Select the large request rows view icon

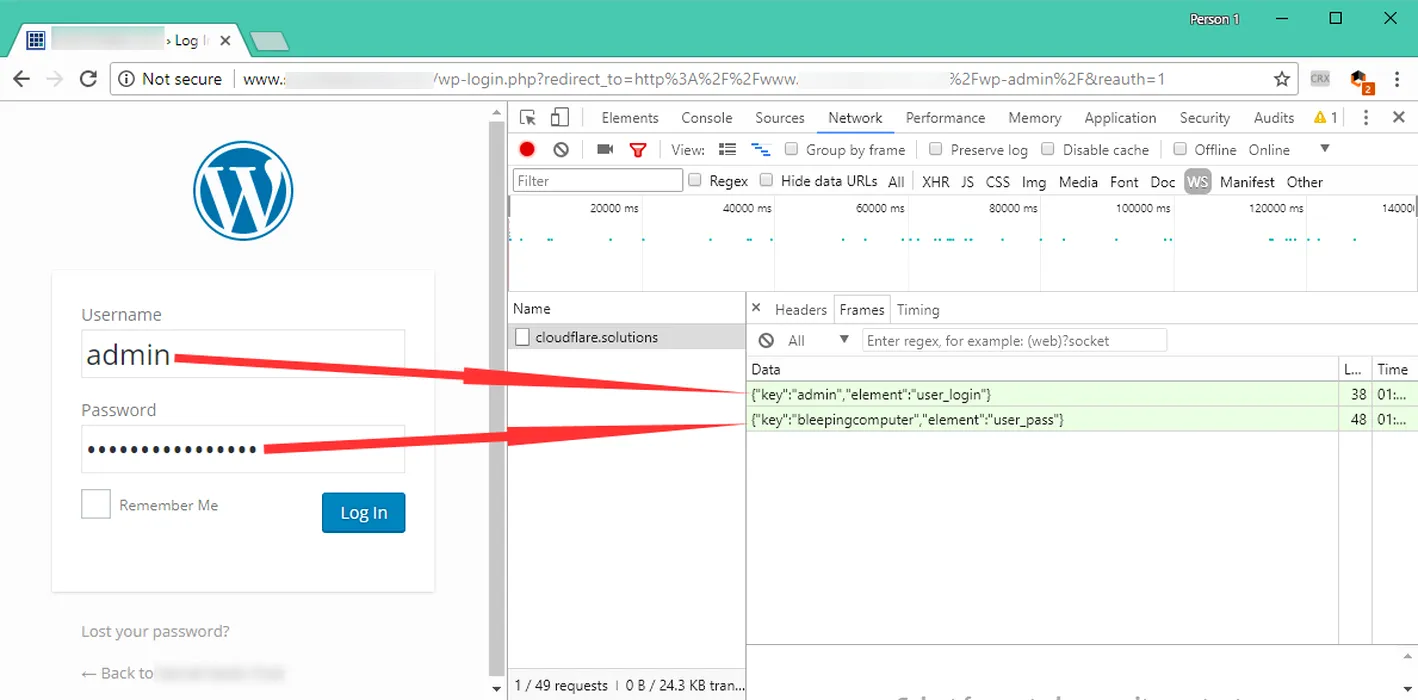(728, 149)
